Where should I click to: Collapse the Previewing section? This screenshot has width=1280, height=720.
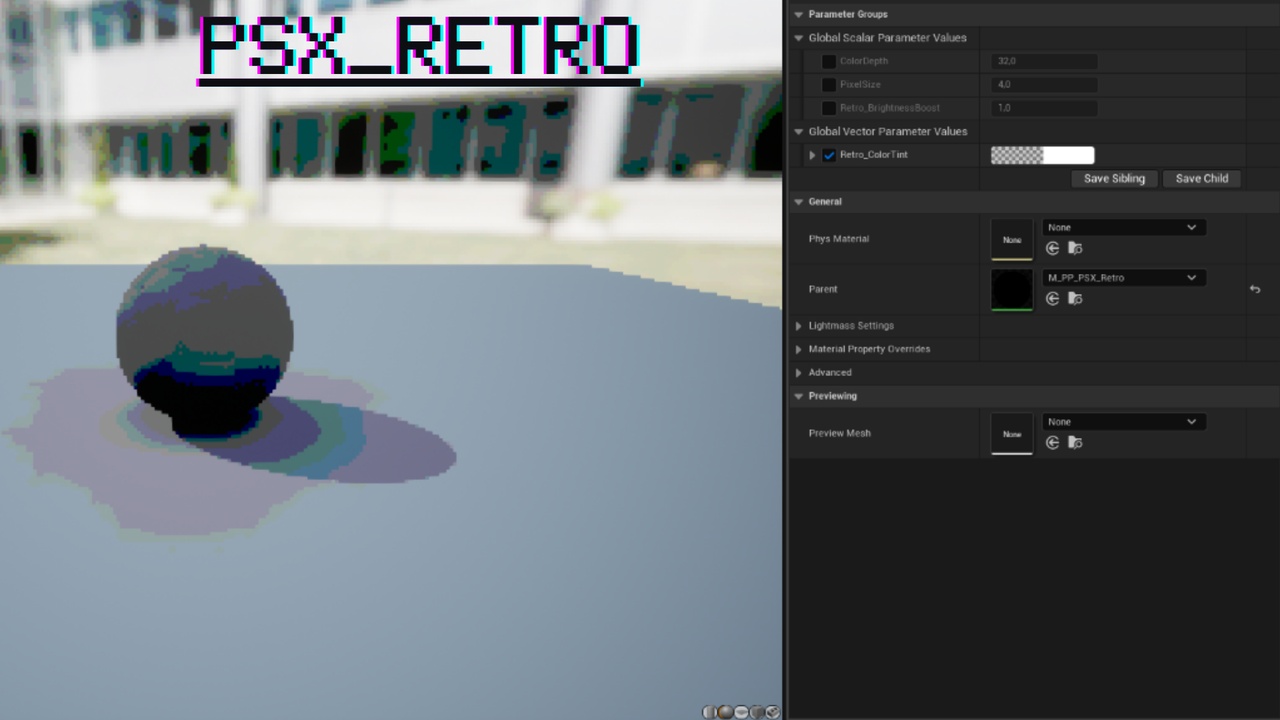799,396
